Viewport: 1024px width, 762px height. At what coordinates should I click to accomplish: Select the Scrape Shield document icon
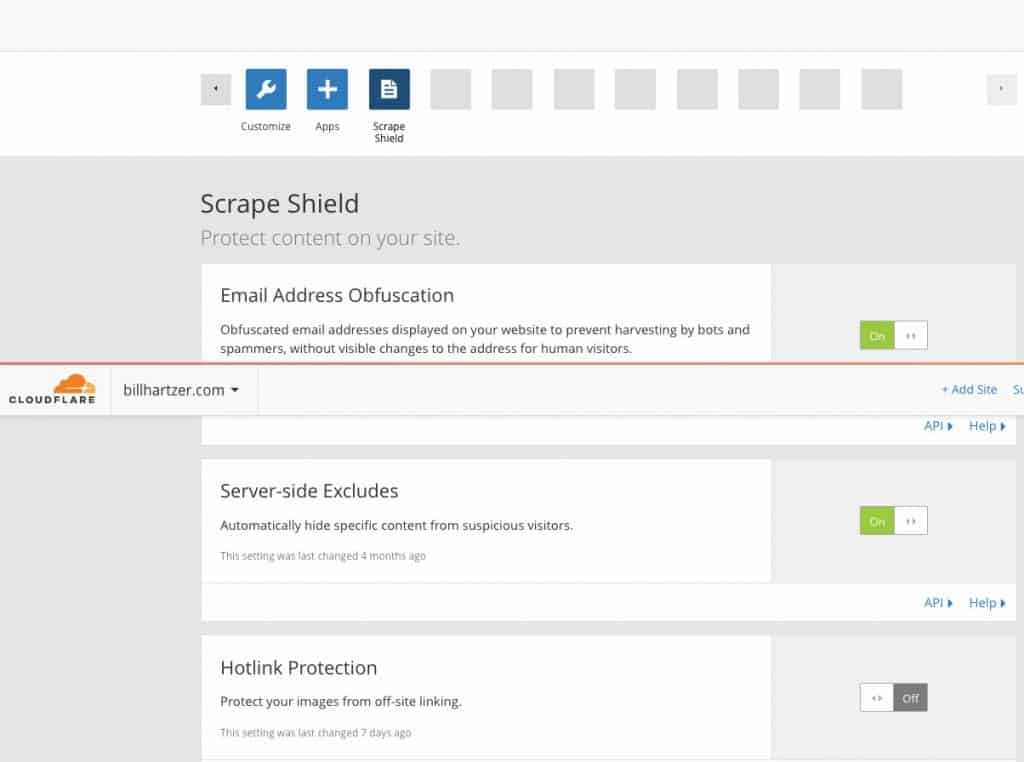389,89
